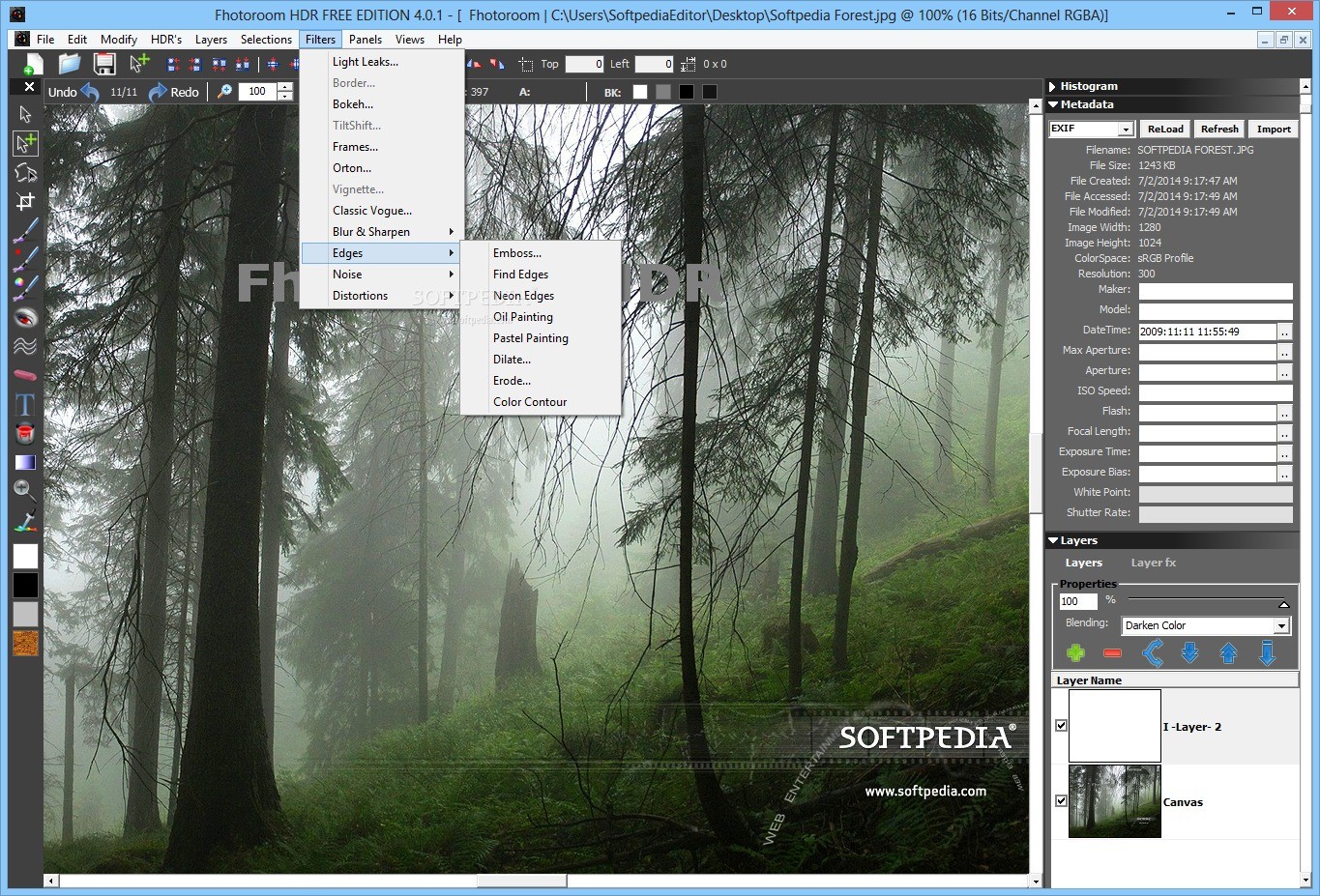Click the Canvas layer thumbnail
This screenshot has width=1320, height=896.
[x=1114, y=801]
